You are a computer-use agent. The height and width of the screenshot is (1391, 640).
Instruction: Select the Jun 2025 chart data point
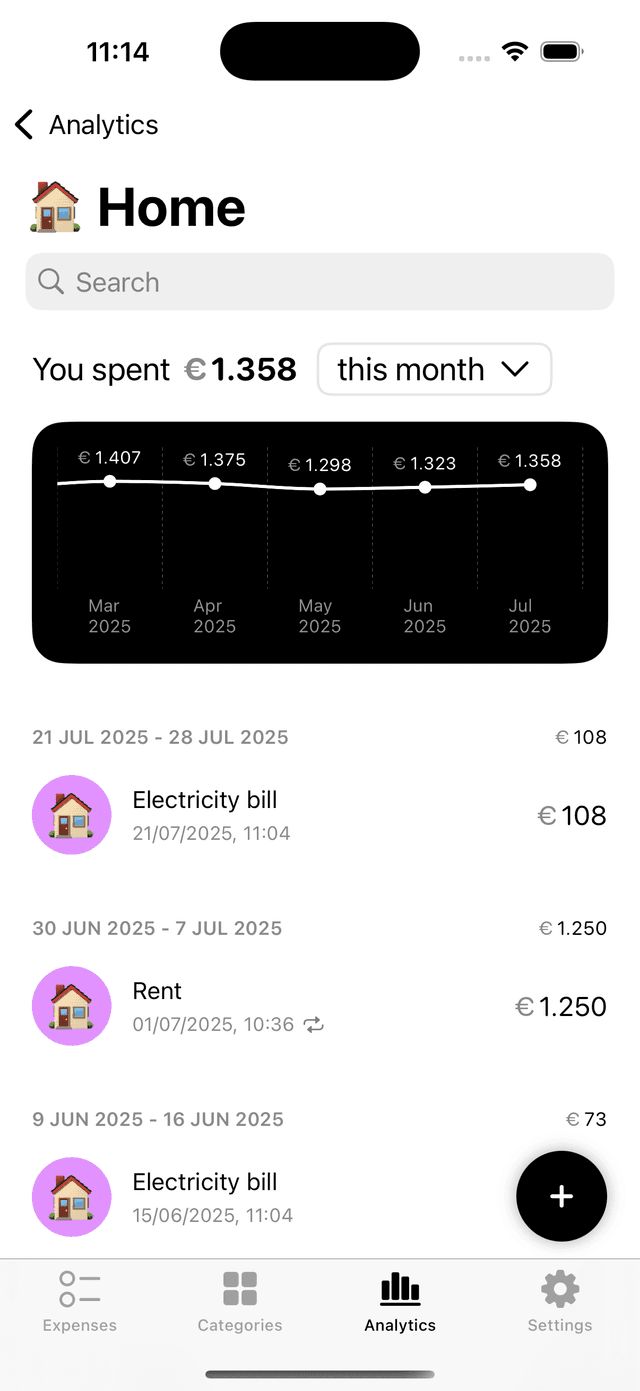coord(425,487)
